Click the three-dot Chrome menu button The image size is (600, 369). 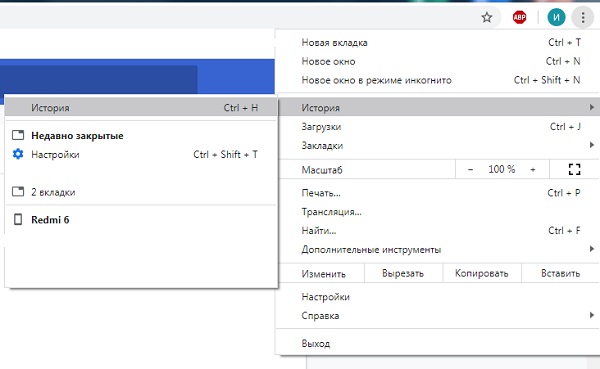click(x=583, y=17)
